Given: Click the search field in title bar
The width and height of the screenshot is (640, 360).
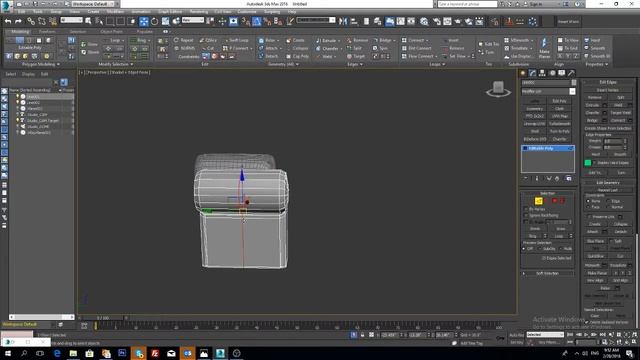Looking at the screenshot, I should pyautogui.click(x=467, y=4).
